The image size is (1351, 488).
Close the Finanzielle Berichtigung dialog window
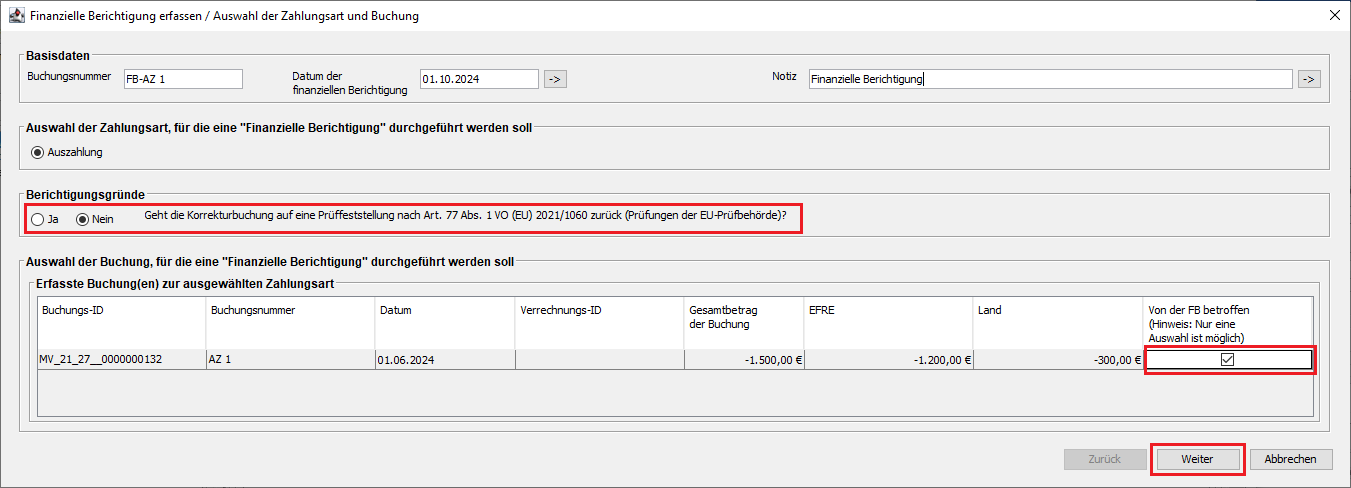1334,16
